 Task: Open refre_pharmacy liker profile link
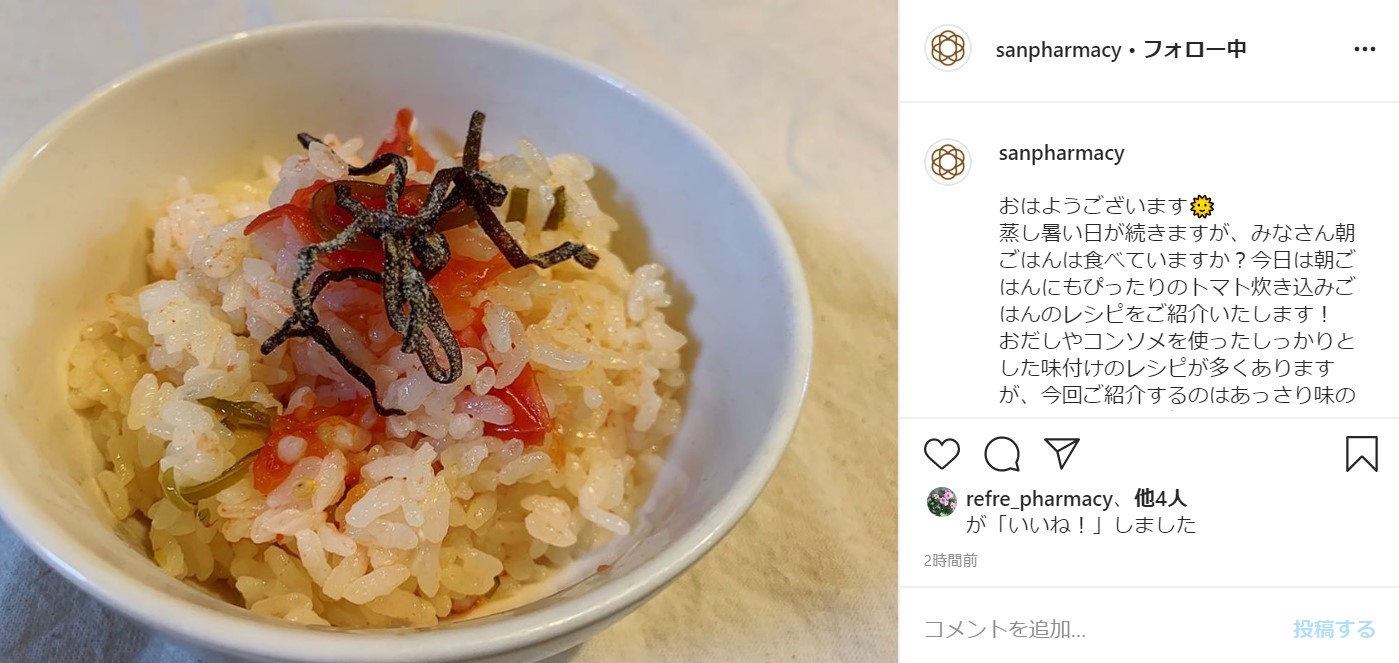click(1039, 499)
